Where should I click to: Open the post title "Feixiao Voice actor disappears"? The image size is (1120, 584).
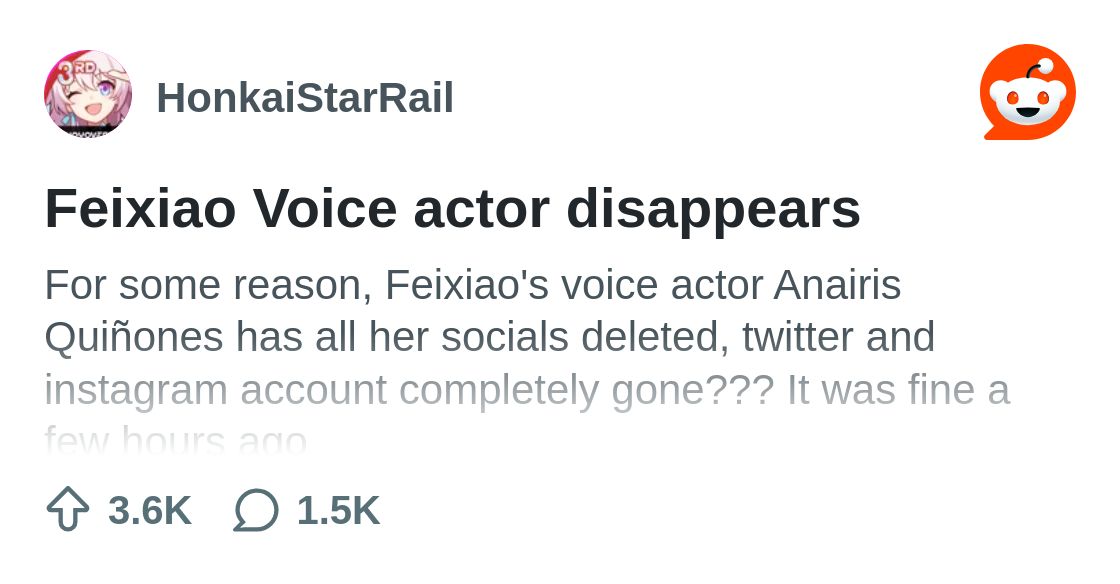click(453, 210)
